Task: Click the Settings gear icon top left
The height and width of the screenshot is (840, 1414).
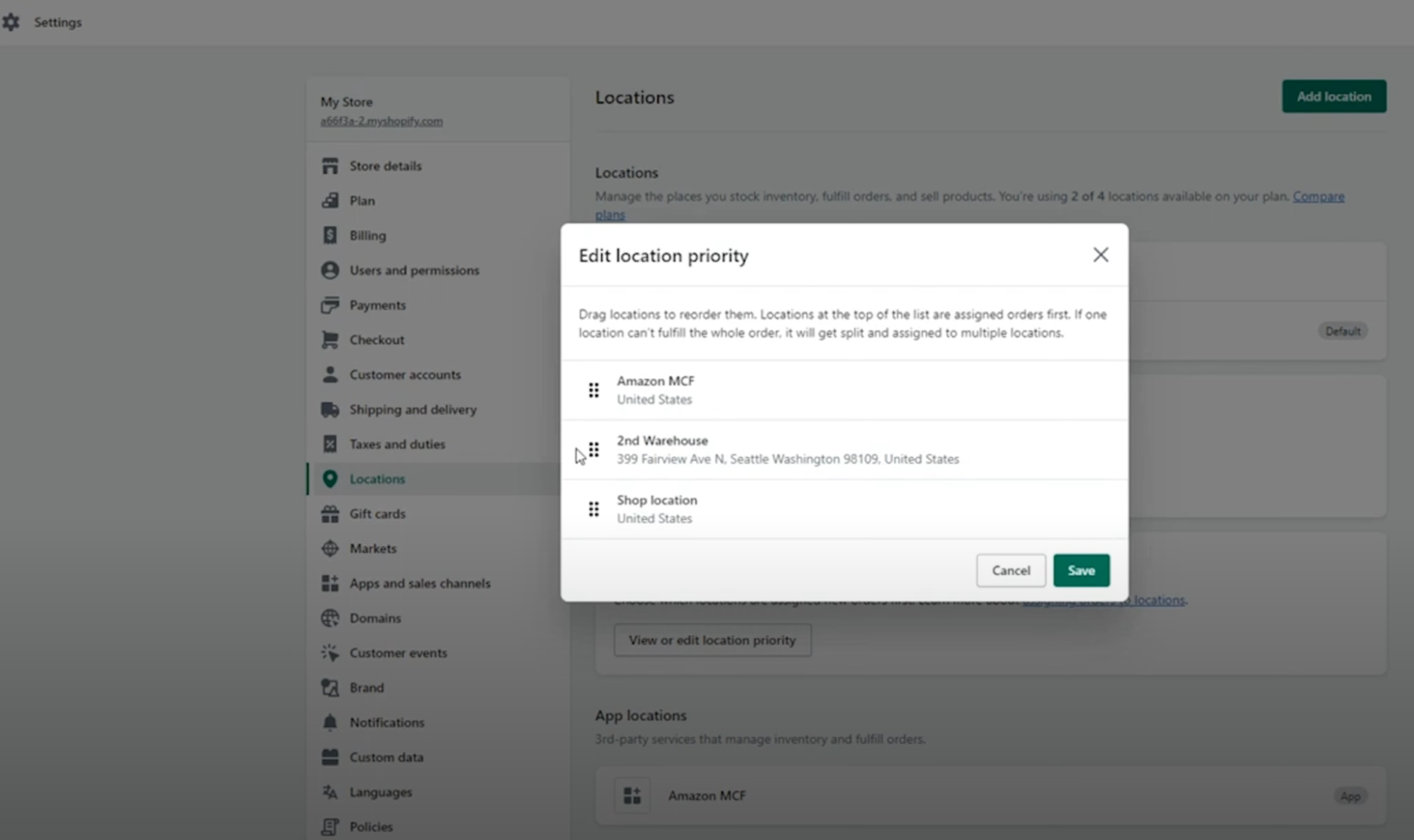Action: click(x=11, y=21)
